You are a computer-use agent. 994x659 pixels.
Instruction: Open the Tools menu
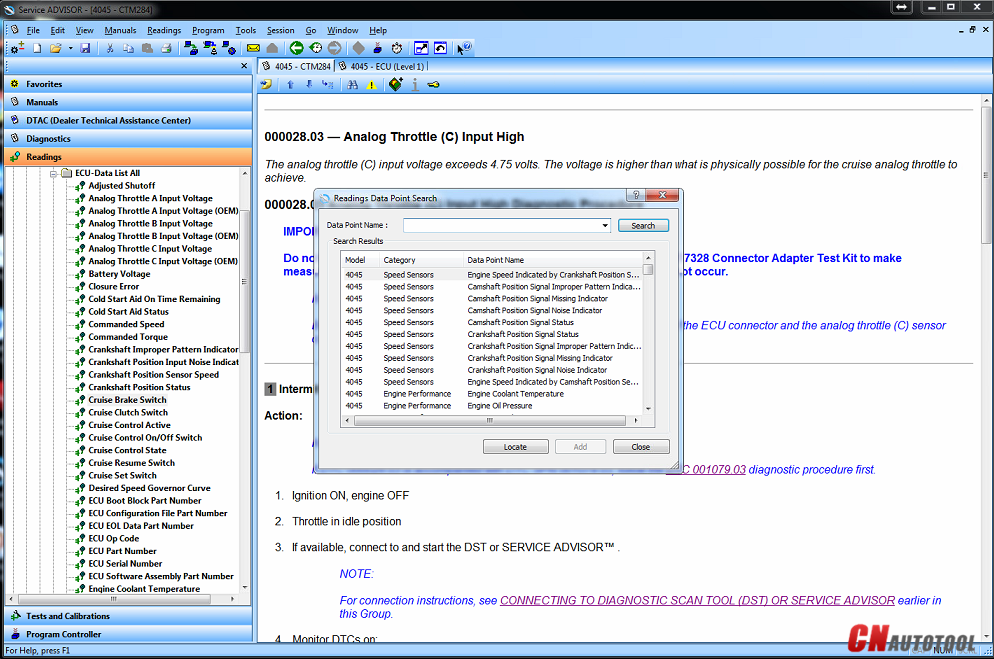click(246, 30)
